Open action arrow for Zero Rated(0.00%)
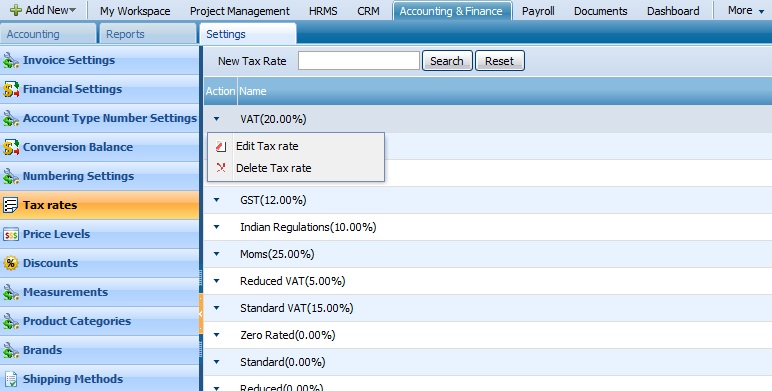Image resolution: width=772 pixels, height=391 pixels. point(216,335)
